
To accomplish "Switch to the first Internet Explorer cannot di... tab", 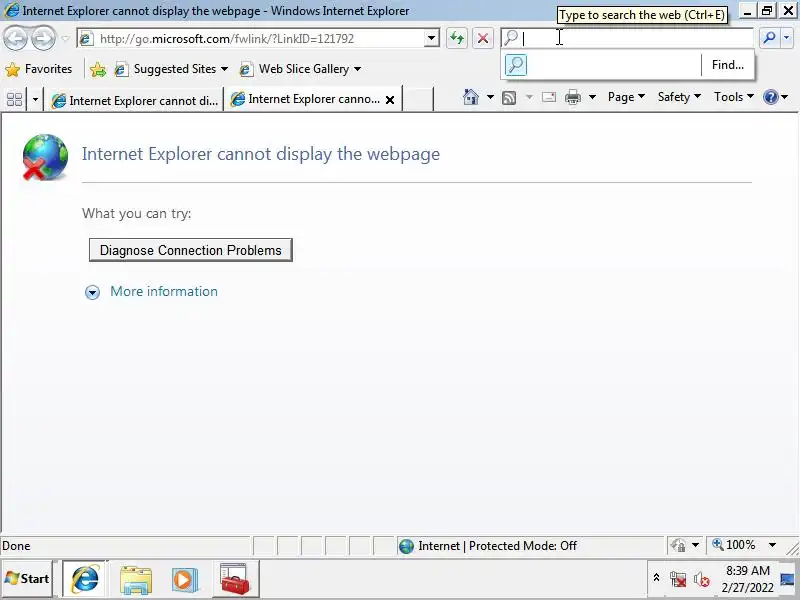I will coord(134,101).
